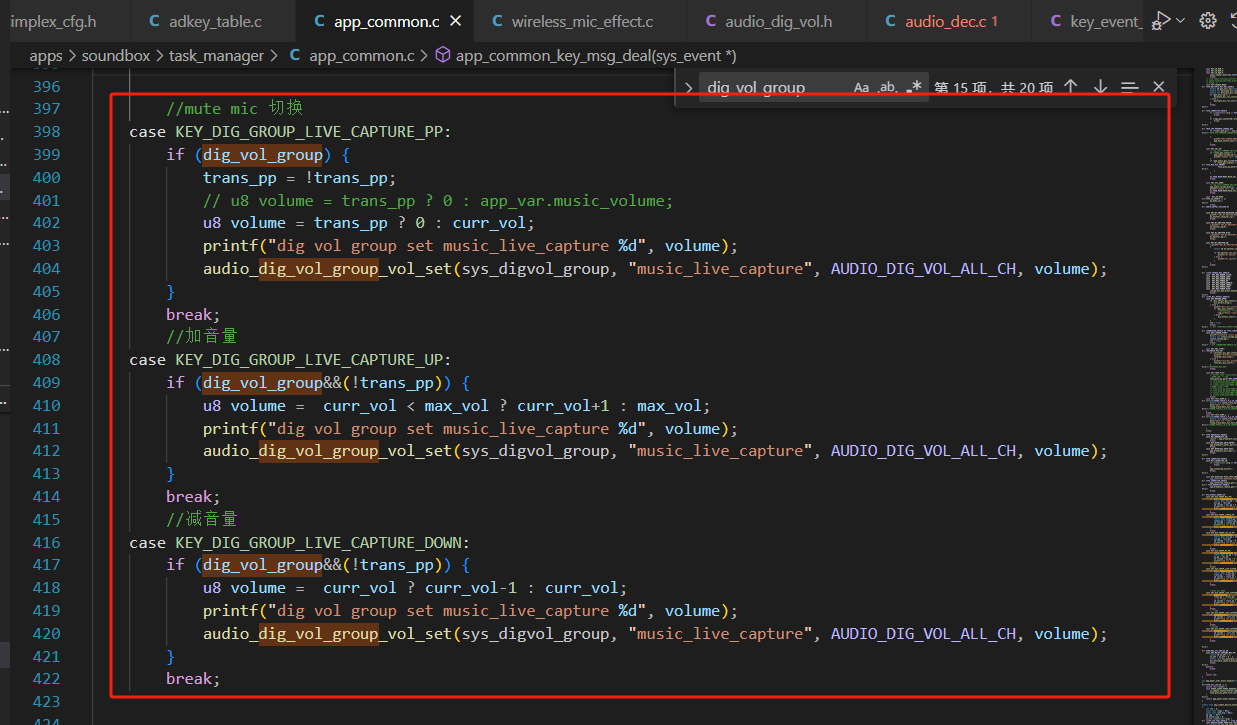Open the app_common_key_msg_deal function breadcrumb

tap(596, 56)
